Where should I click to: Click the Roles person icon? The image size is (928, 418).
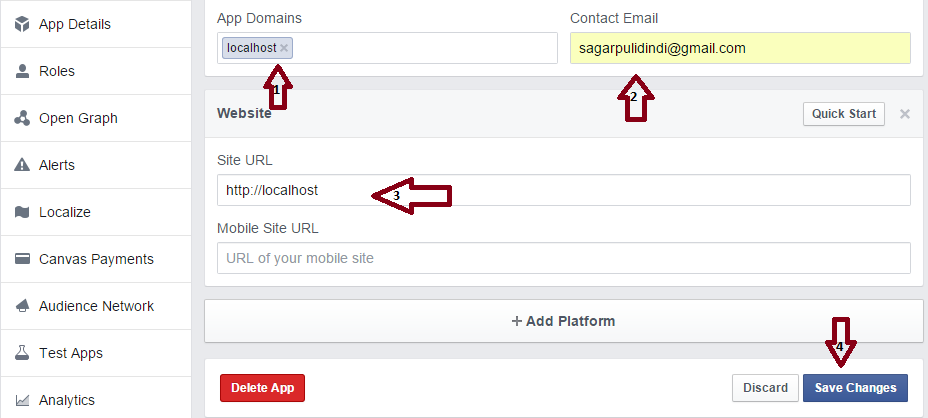(x=22, y=71)
